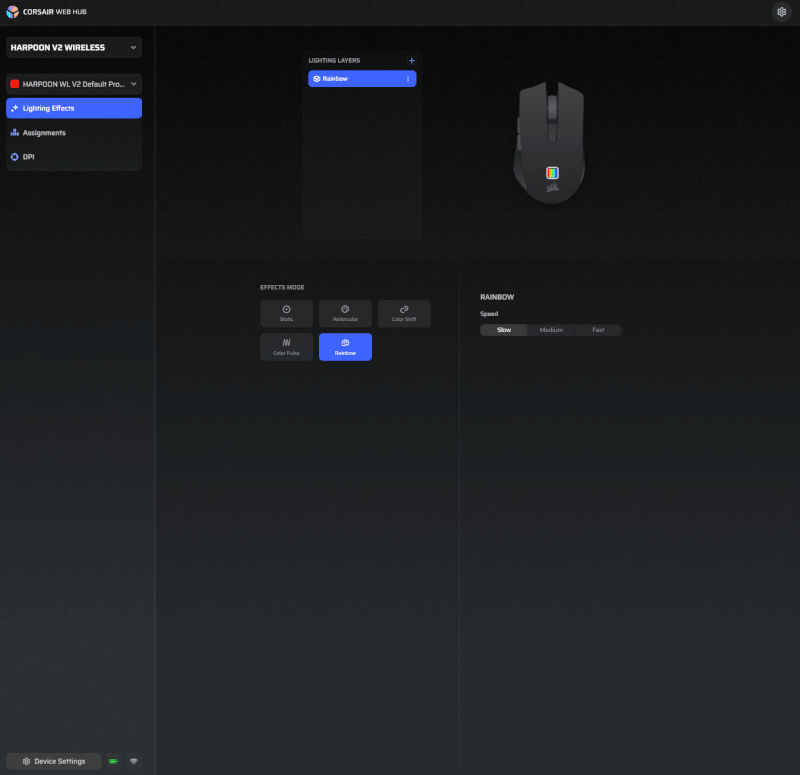Choose the Static effect mode
800x775 pixels.
click(286, 313)
